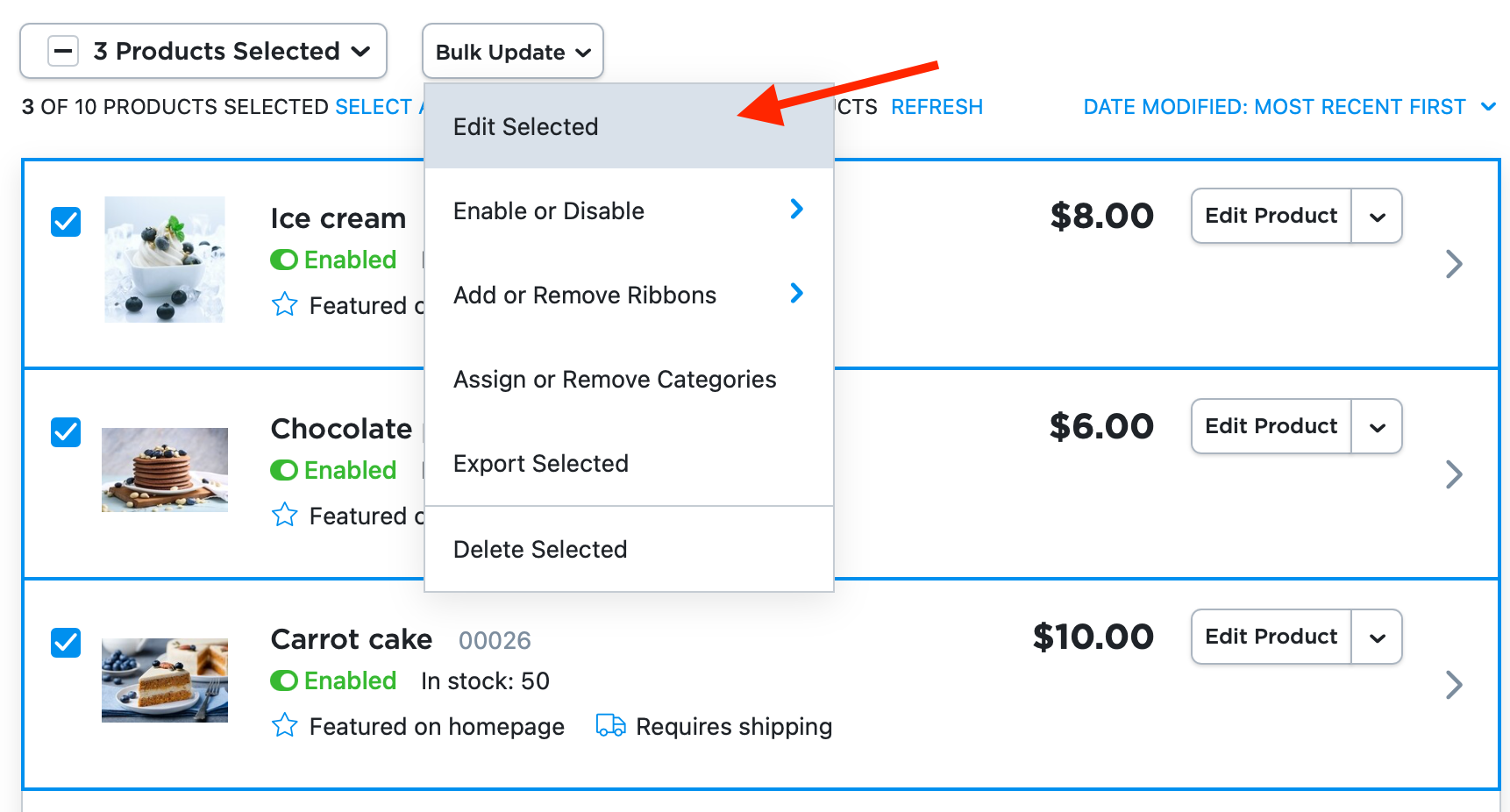
Task: Choose Edit Selected from the menu
Action: (524, 126)
